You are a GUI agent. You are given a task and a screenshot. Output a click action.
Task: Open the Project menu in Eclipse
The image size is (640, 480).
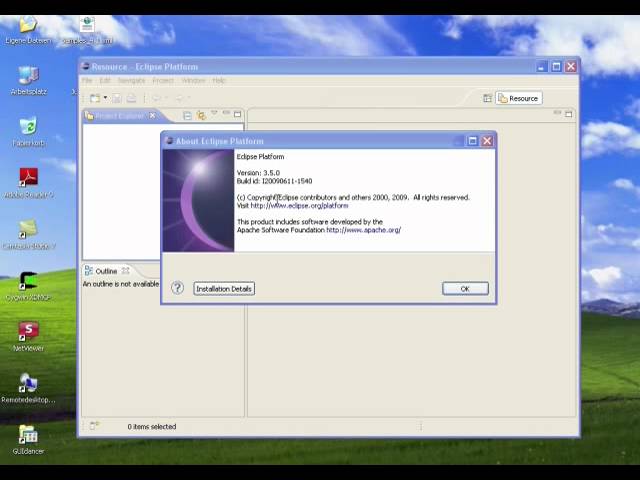coord(163,80)
